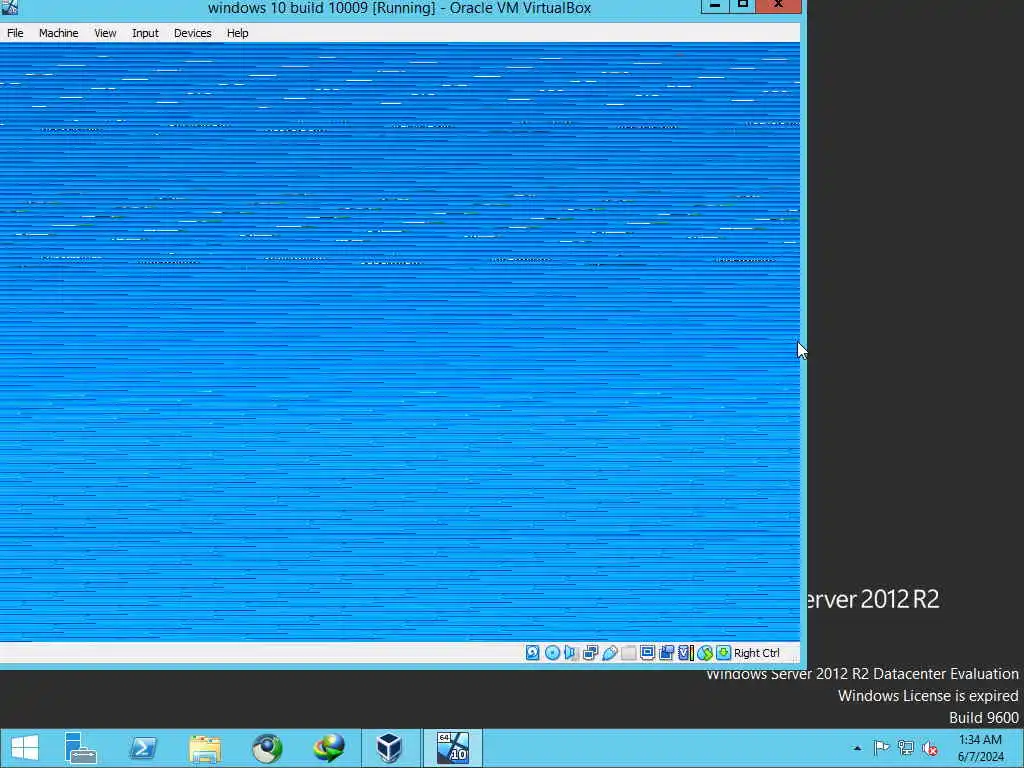The image size is (1024, 768).
Task: Click the video capture status icon
Action: coord(666,652)
